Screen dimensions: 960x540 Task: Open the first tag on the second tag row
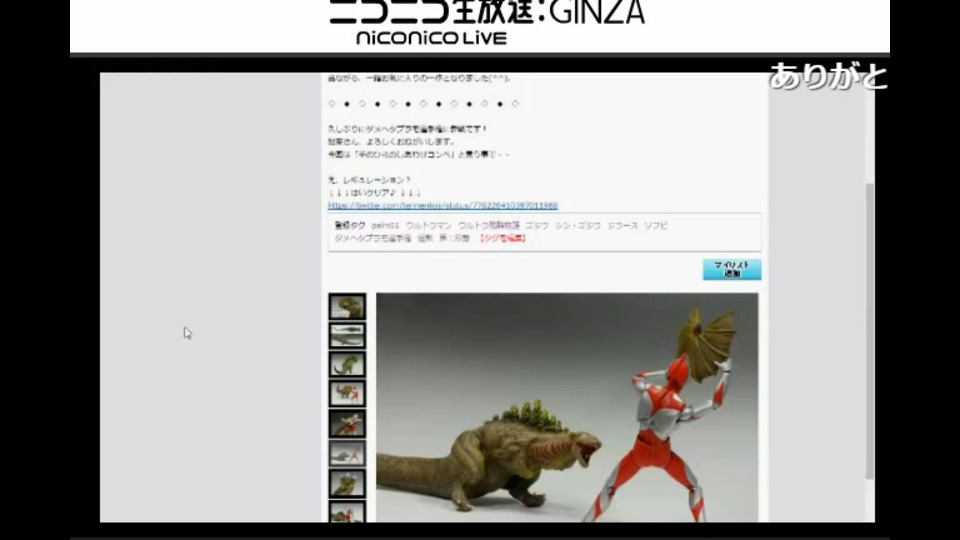tap(373, 238)
